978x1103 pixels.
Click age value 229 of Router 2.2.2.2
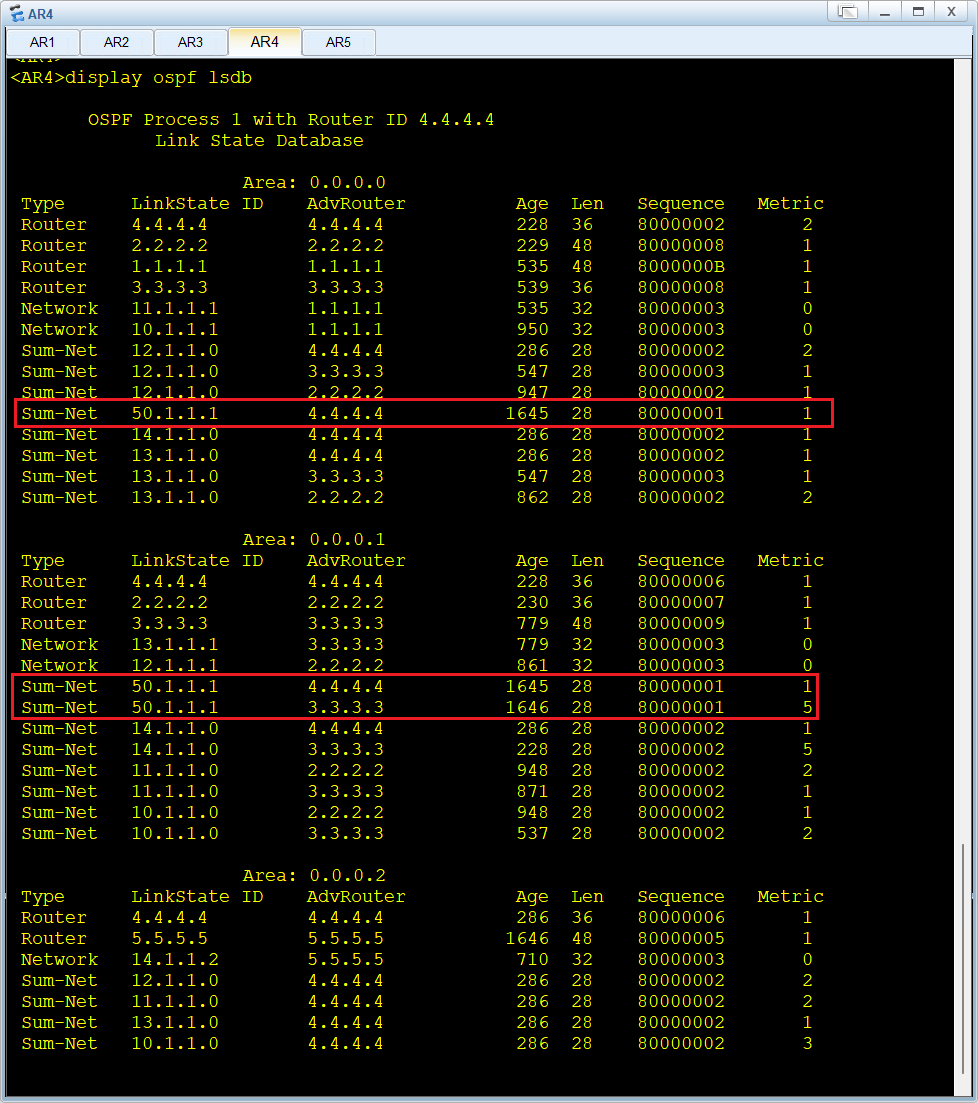click(532, 246)
